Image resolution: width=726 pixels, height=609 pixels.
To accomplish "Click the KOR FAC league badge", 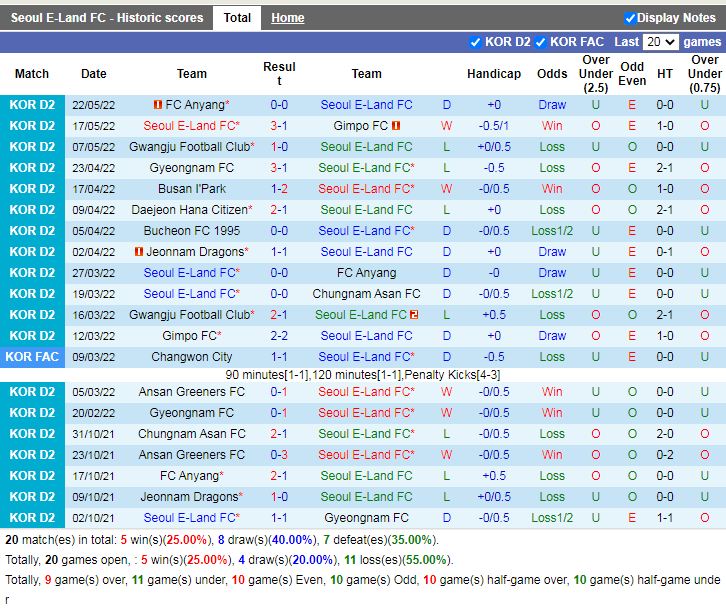I will [x=32, y=357].
